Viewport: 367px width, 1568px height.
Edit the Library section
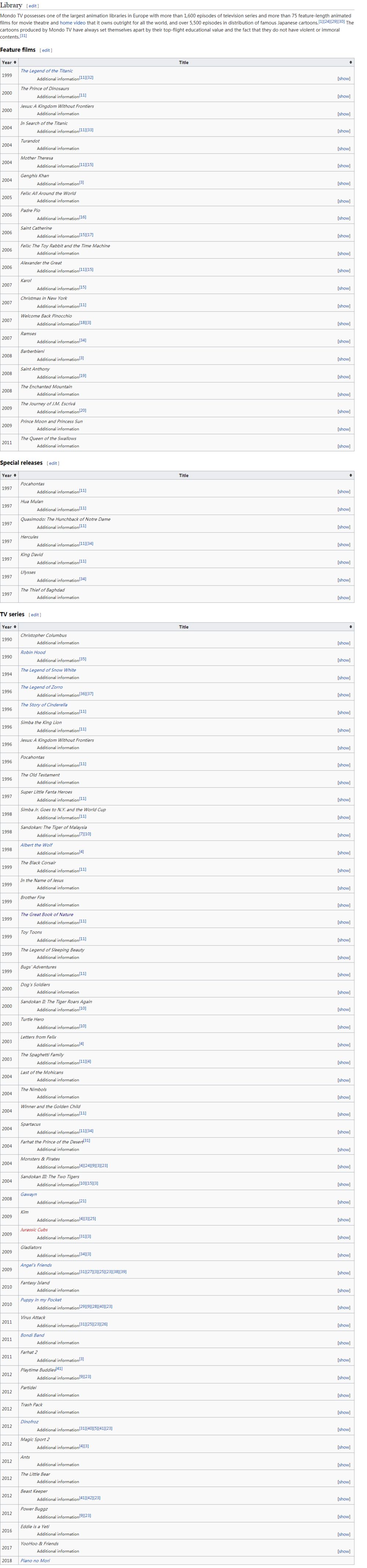click(32, 6)
